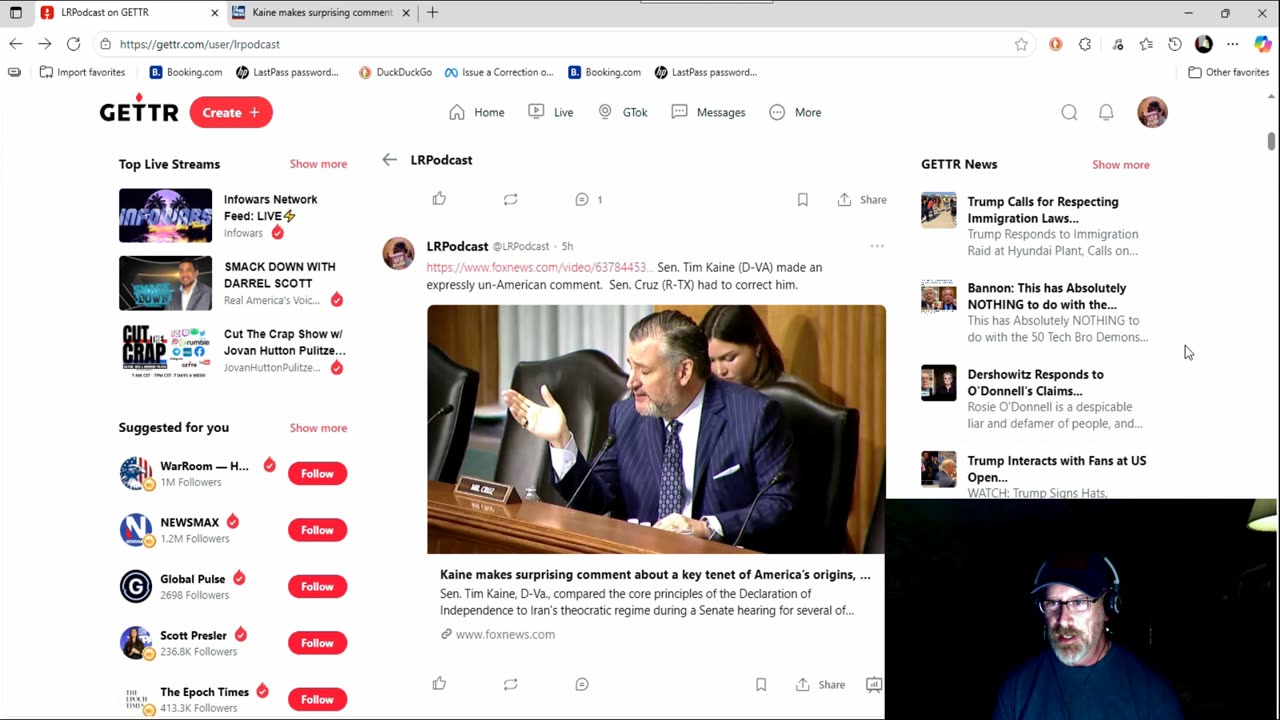Switch to the Kaine makes surprising comment tab

point(322,13)
